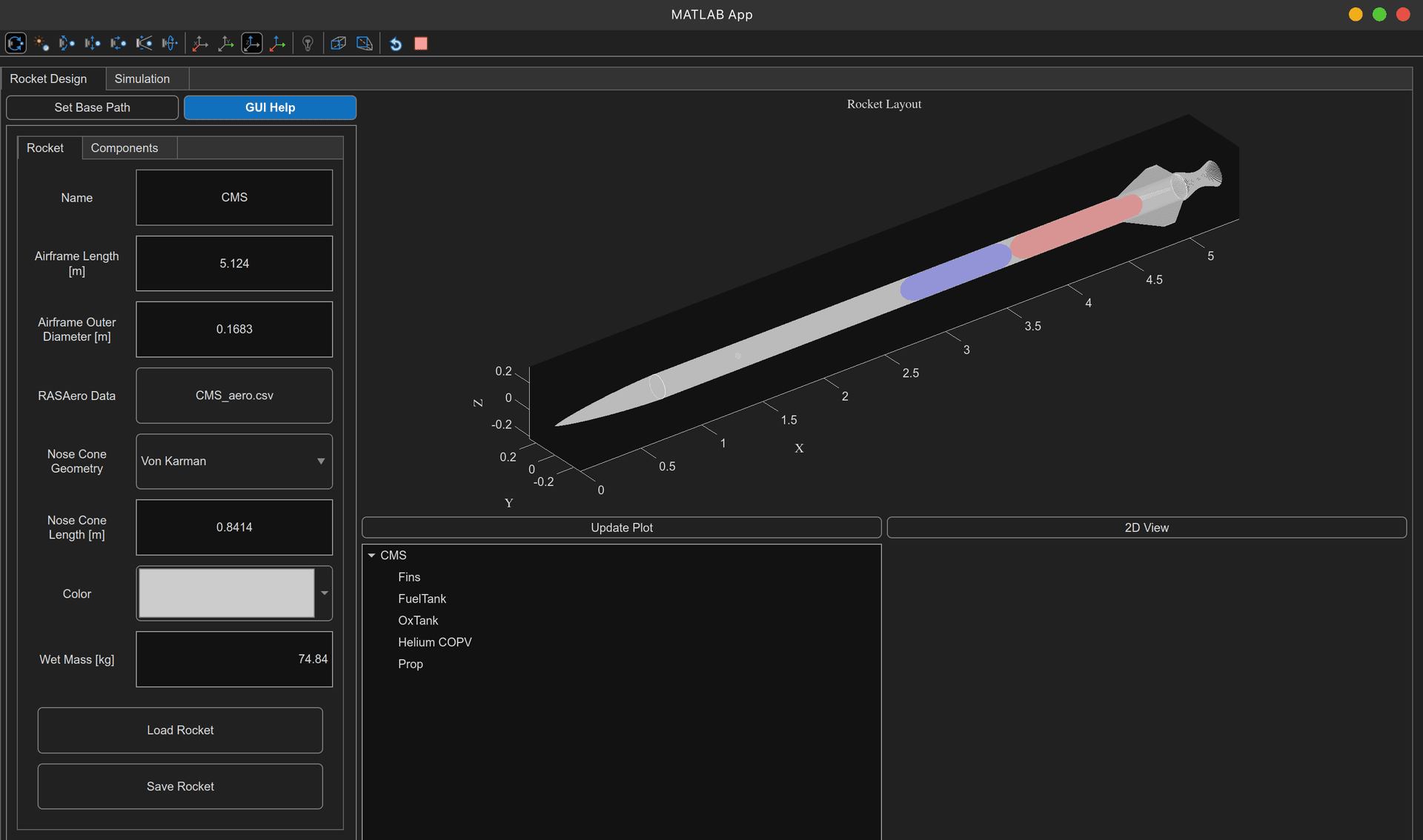Collapse the CMS component tree
The height and width of the screenshot is (840, 1423).
coord(372,555)
